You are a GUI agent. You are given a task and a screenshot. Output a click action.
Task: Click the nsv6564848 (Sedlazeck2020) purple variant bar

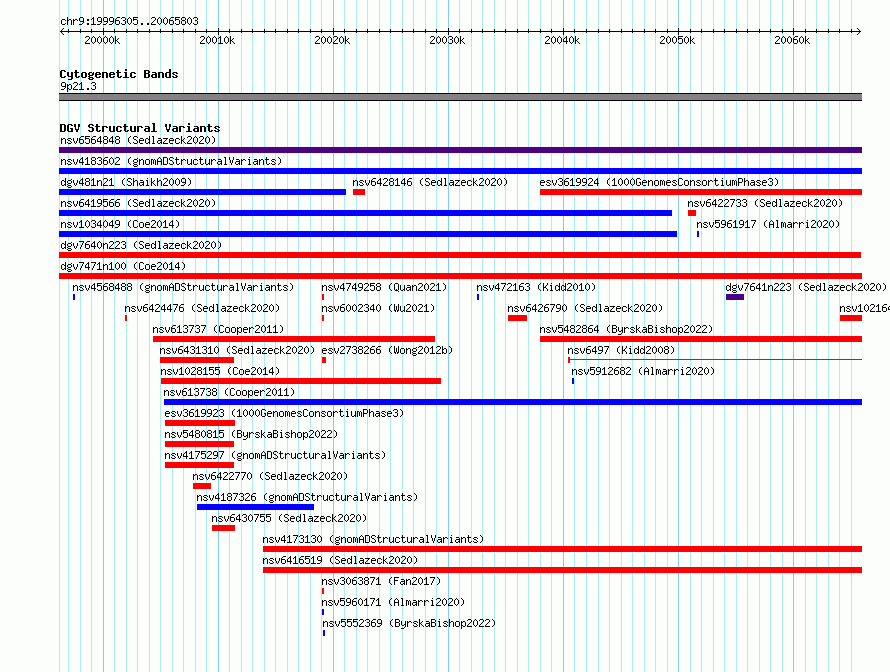460,150
